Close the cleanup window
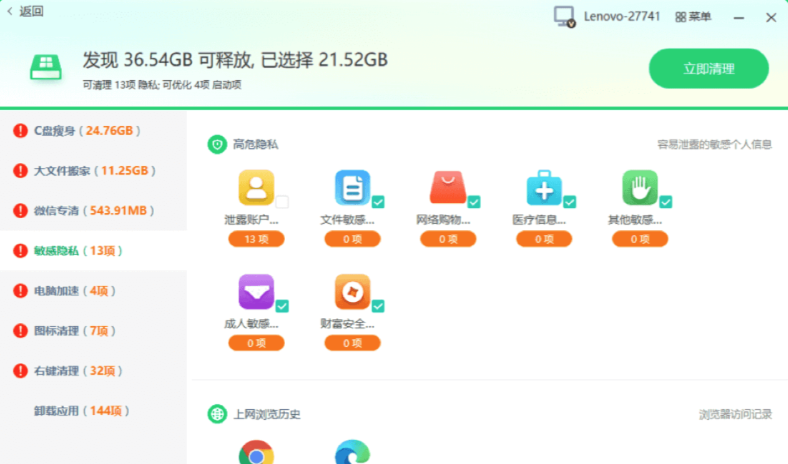The height and width of the screenshot is (464, 788). 771,18
